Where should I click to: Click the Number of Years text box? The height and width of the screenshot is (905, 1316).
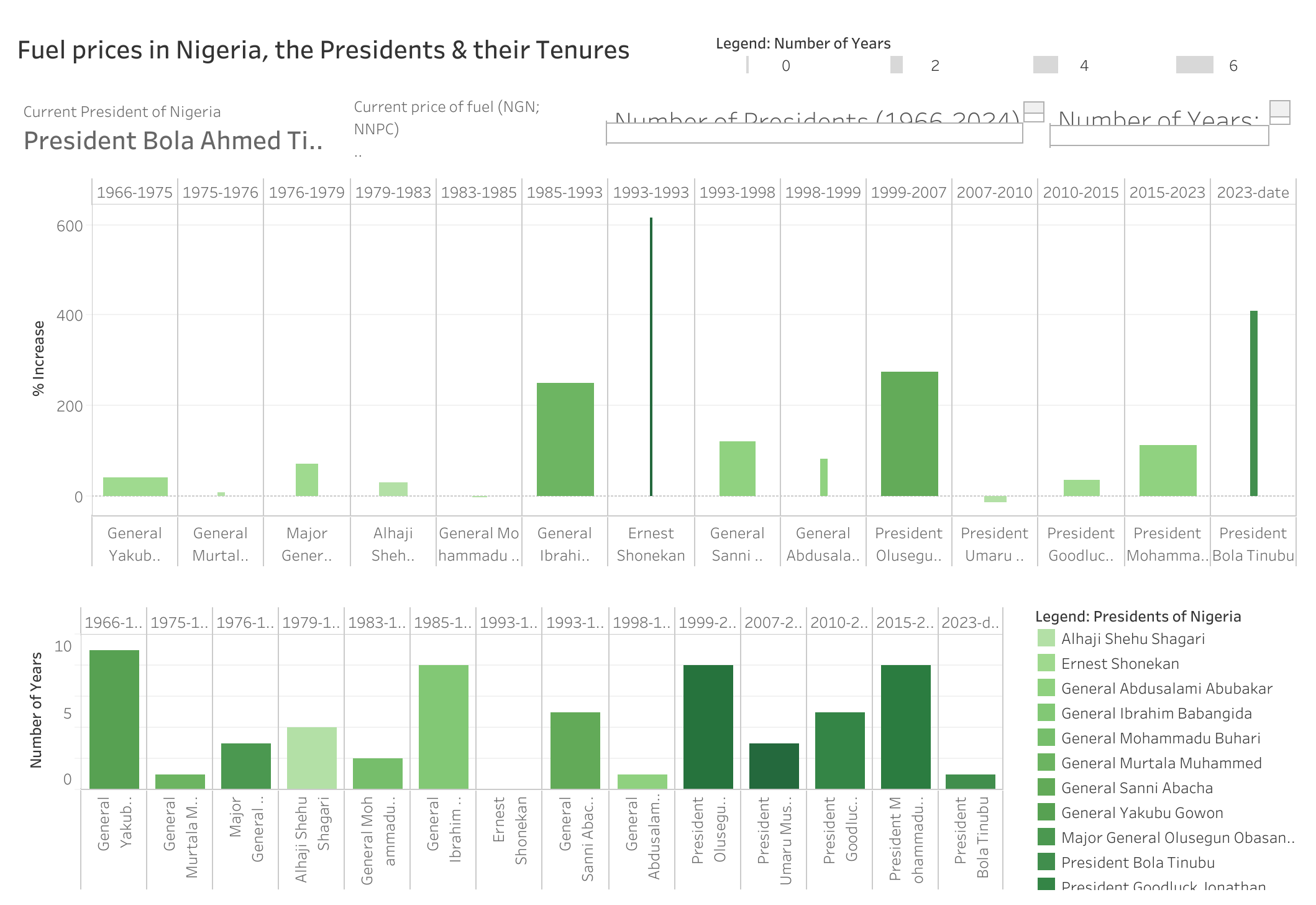[1159, 134]
